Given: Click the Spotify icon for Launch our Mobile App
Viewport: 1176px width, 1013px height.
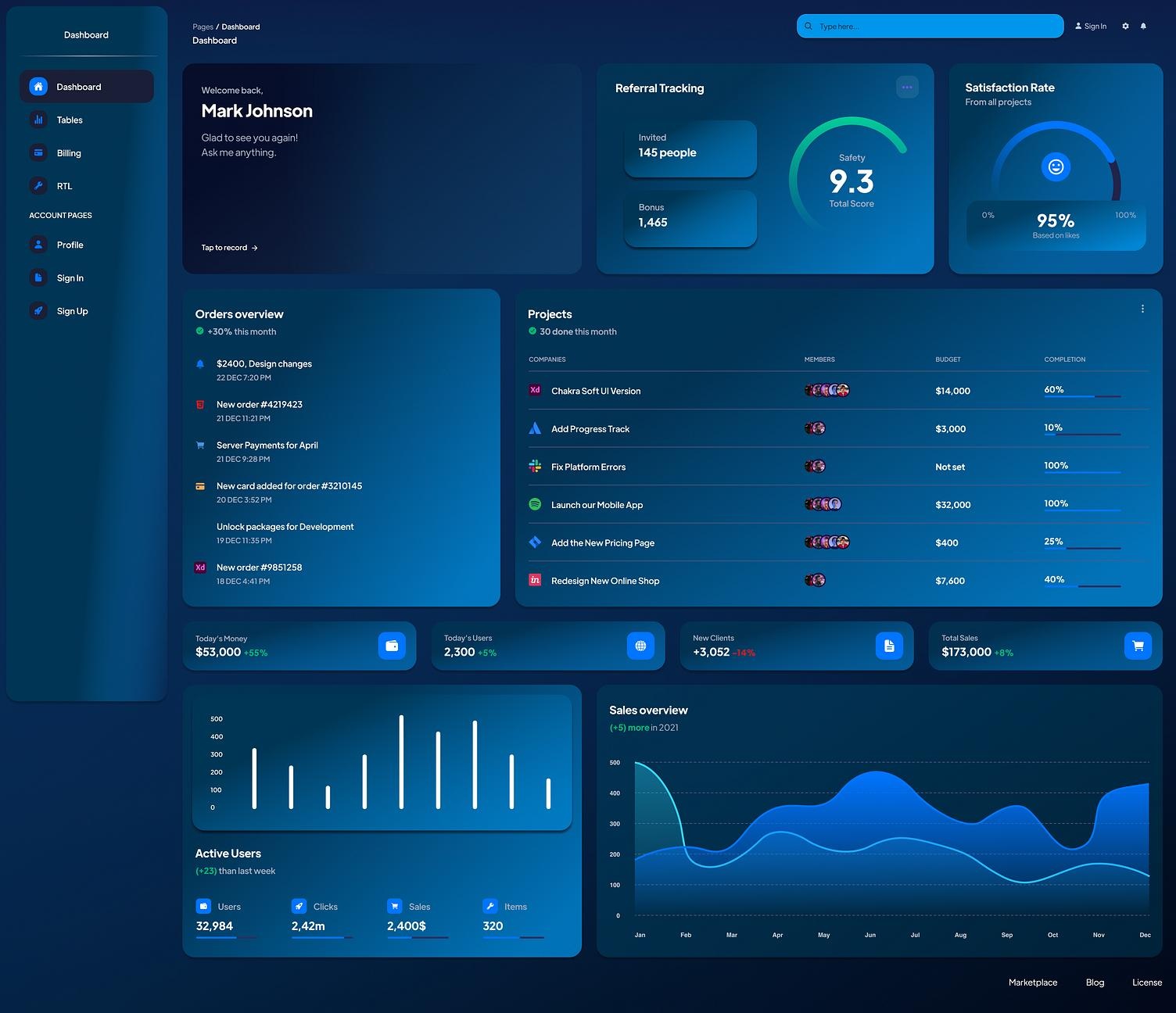Looking at the screenshot, I should pos(535,504).
